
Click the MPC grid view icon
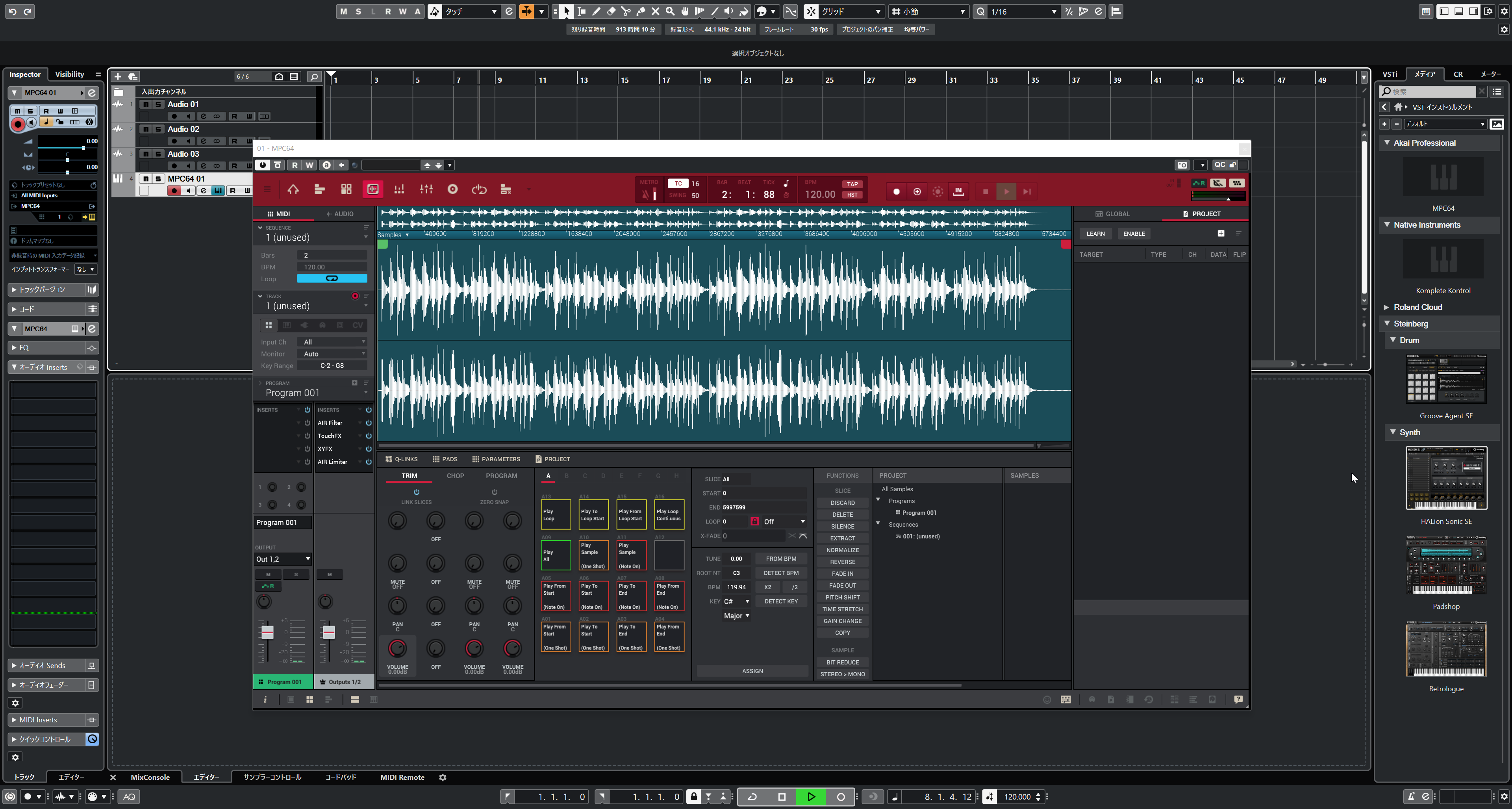[346, 189]
